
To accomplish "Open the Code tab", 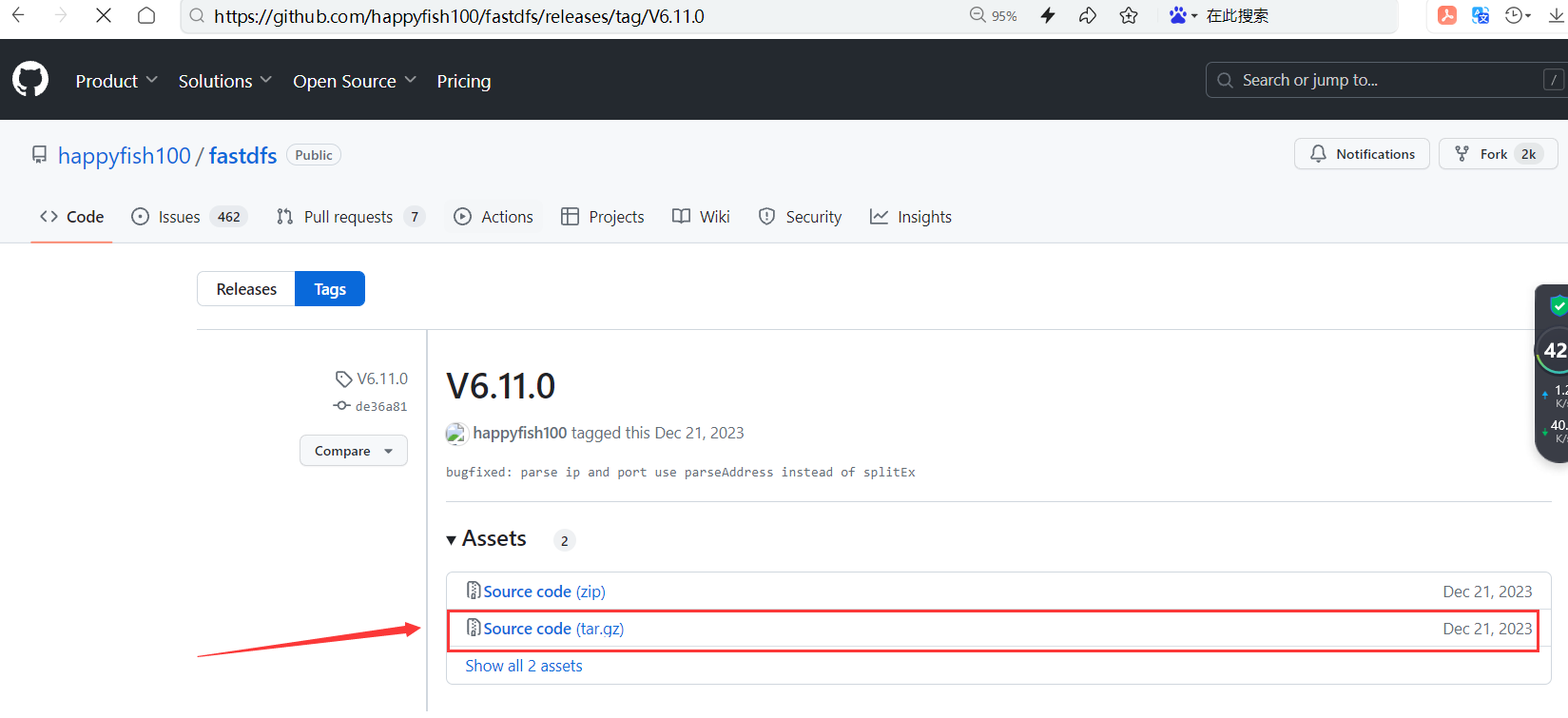I will coord(71,217).
